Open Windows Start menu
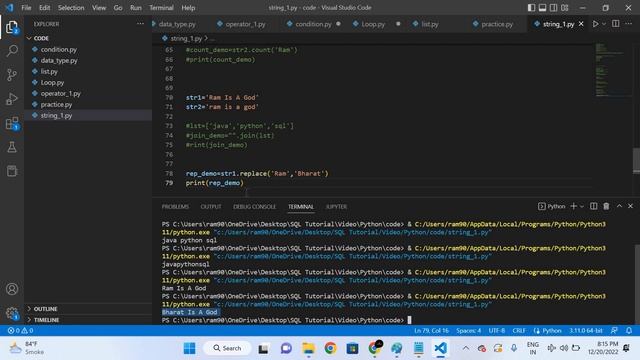This screenshot has width=640, height=360. (x=189, y=348)
